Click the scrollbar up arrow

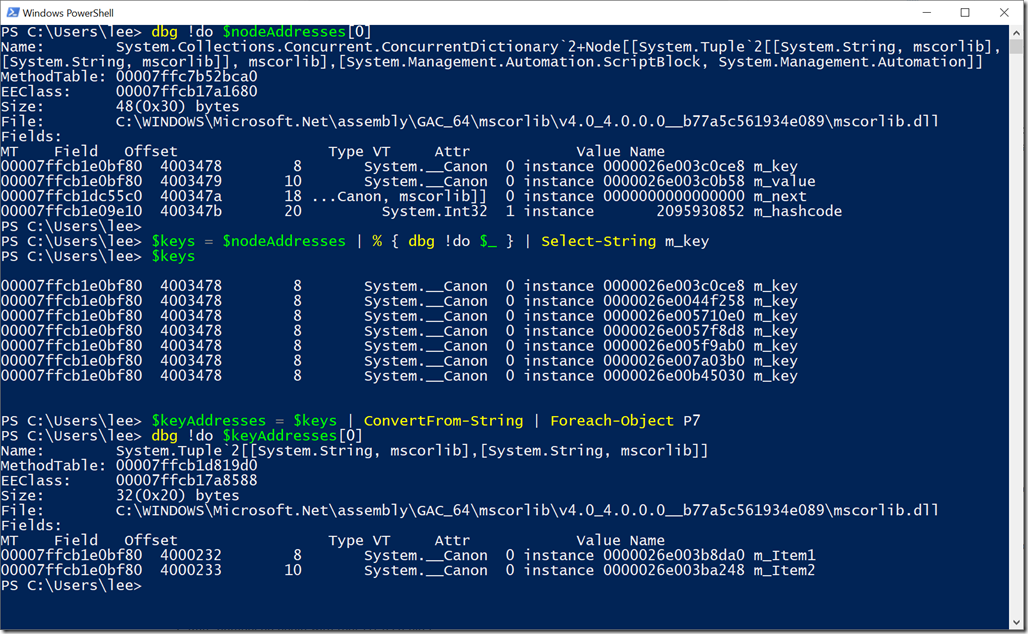(1016, 31)
